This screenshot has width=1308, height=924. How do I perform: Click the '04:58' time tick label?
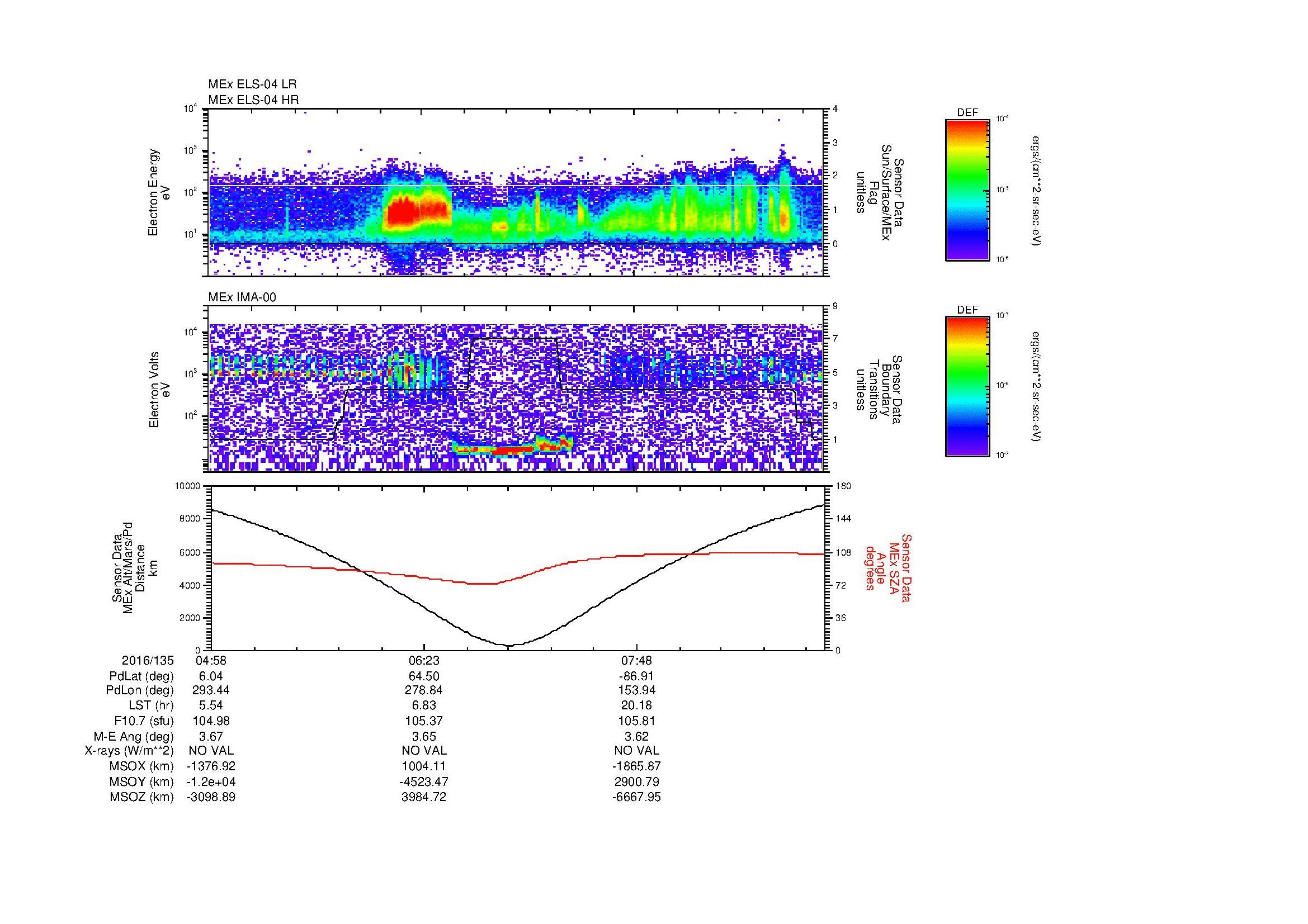pos(211,660)
